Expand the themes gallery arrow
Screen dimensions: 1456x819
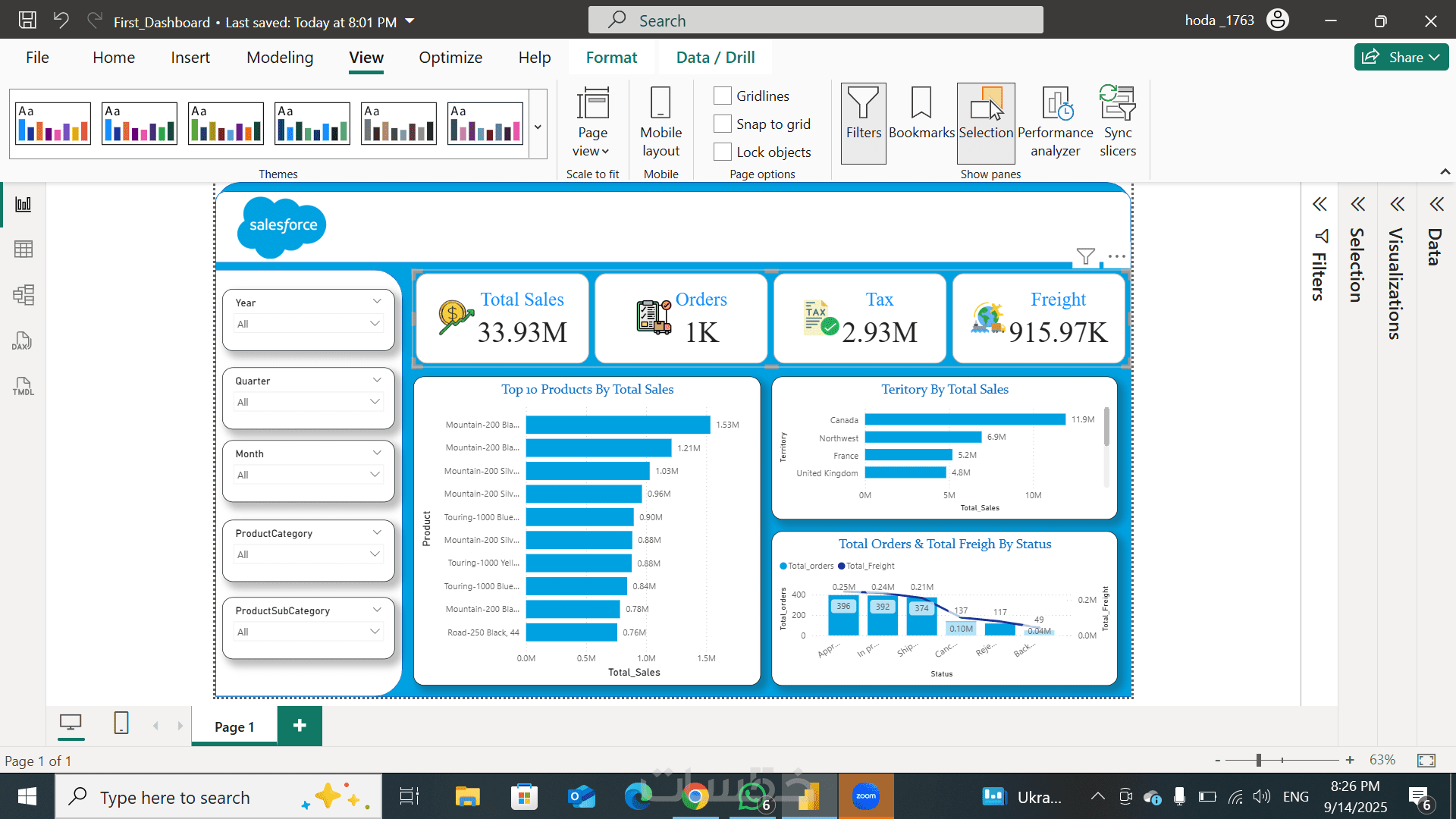click(538, 127)
